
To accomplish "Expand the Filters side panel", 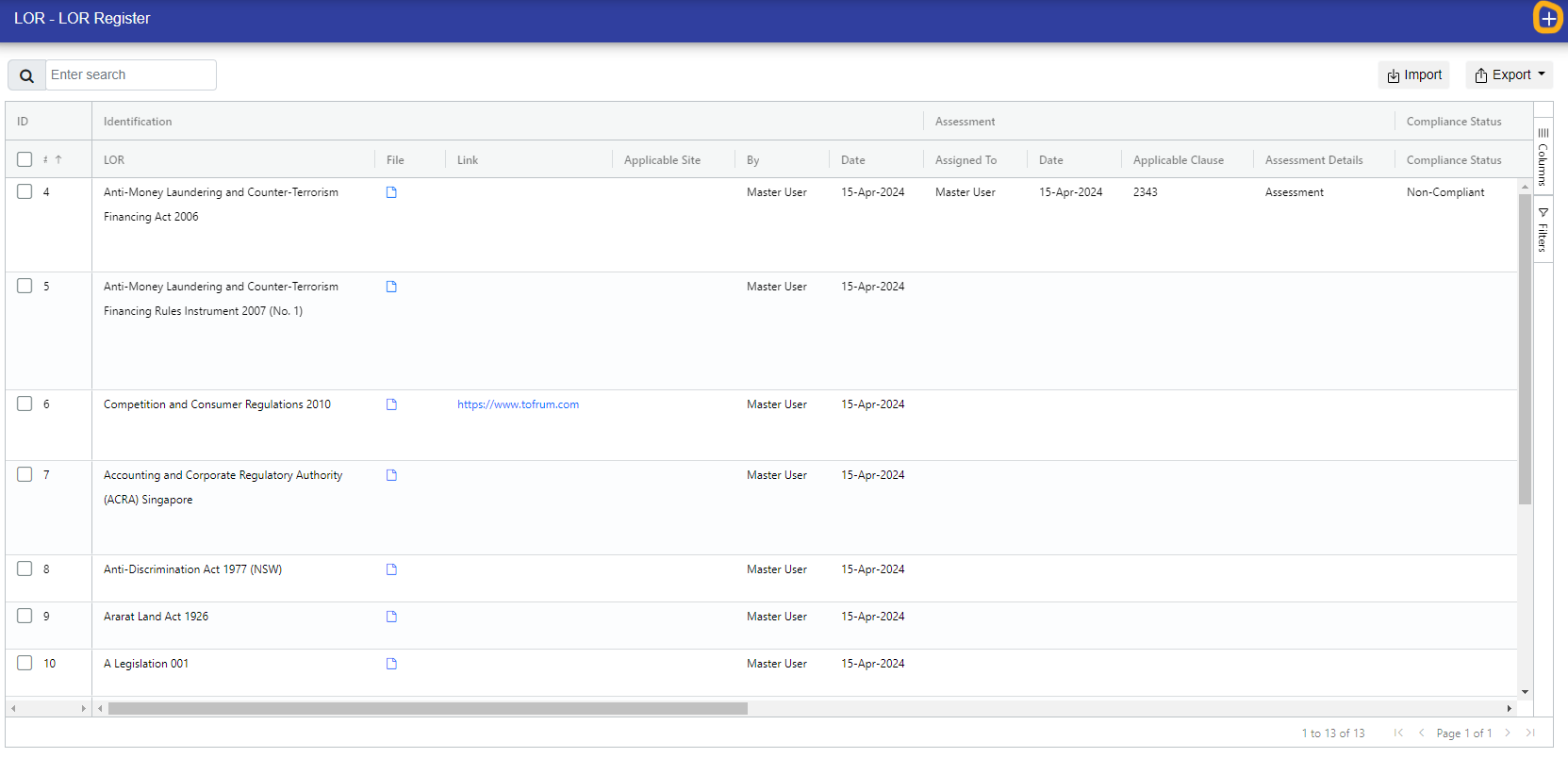I will 1543,230.
